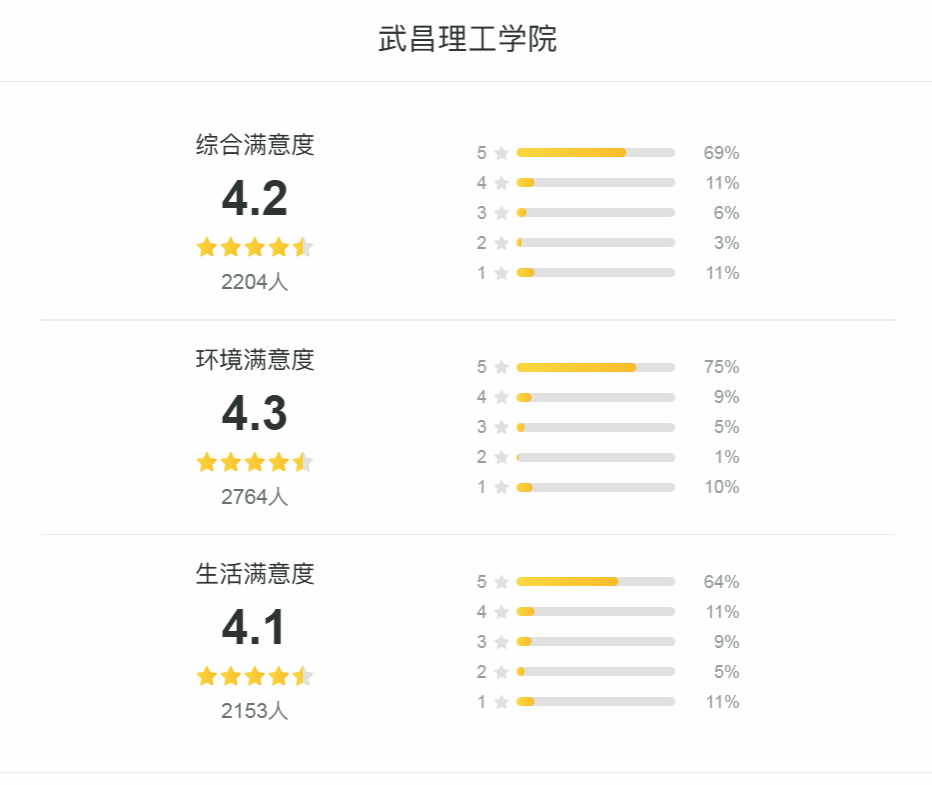Click the 2-star row icon in 环境满意度
Image resolution: width=932 pixels, height=785 pixels.
502,457
